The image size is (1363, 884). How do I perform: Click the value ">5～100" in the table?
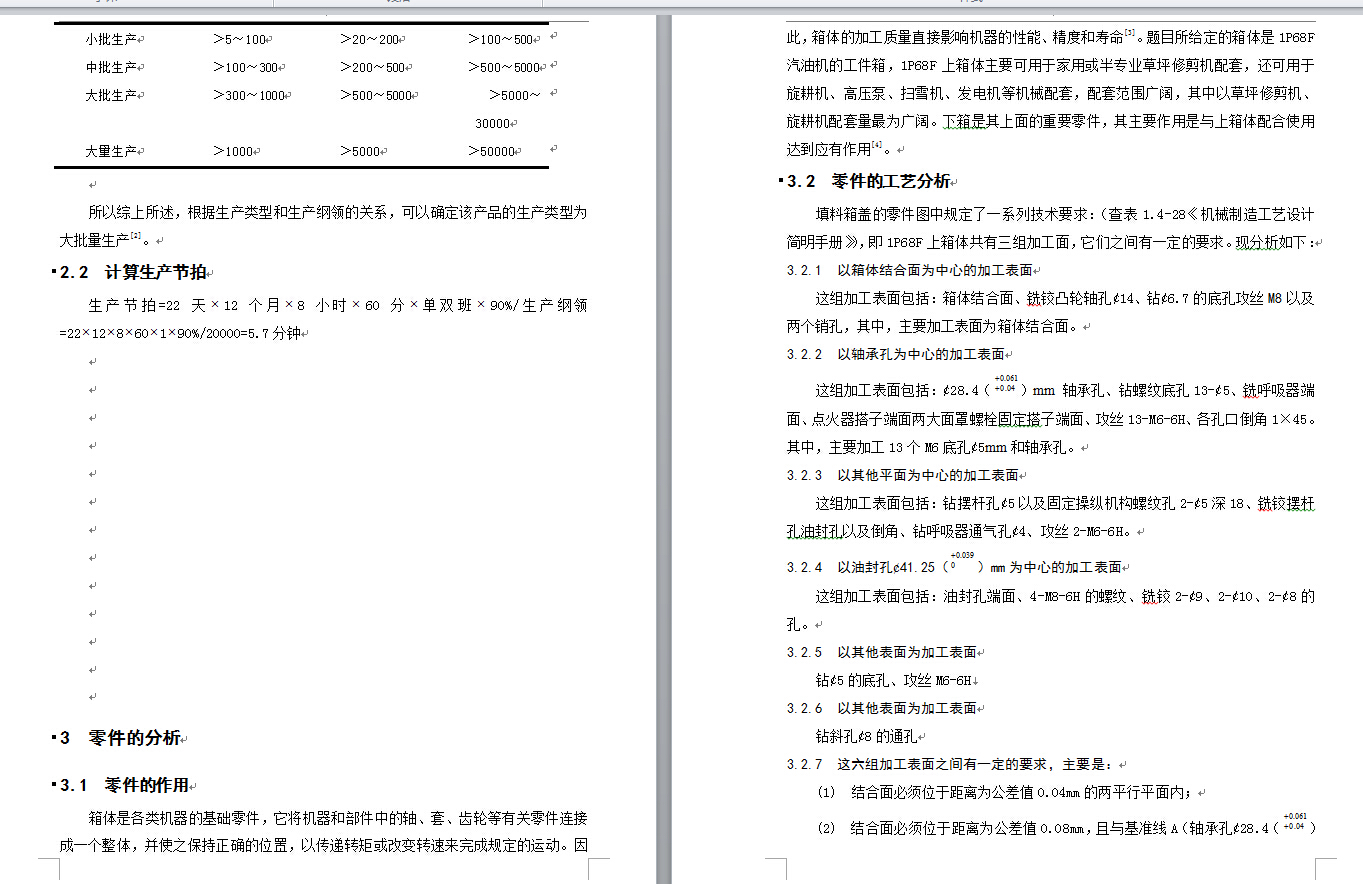coord(240,40)
